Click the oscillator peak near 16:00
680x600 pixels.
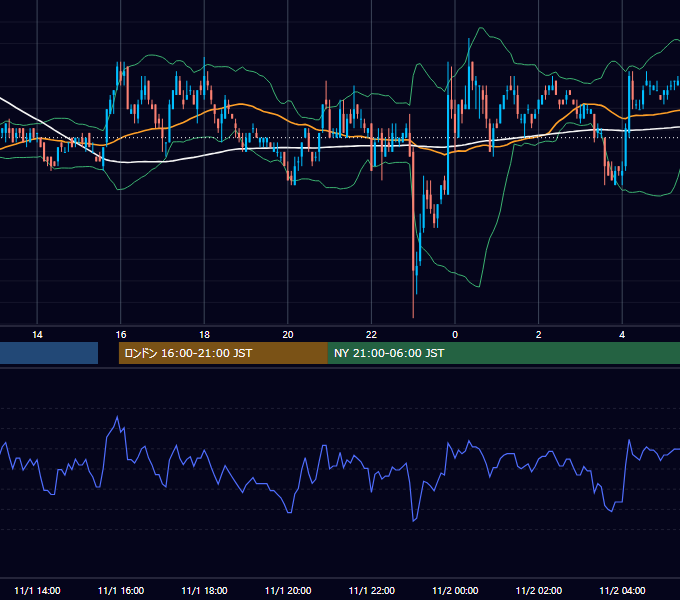tap(117, 417)
